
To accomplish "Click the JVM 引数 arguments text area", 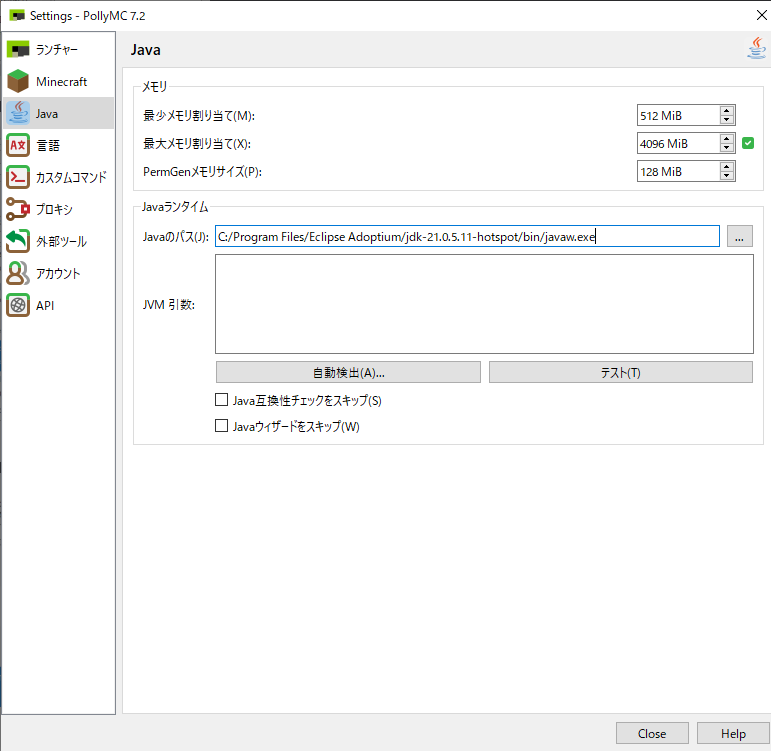I will (x=484, y=304).
